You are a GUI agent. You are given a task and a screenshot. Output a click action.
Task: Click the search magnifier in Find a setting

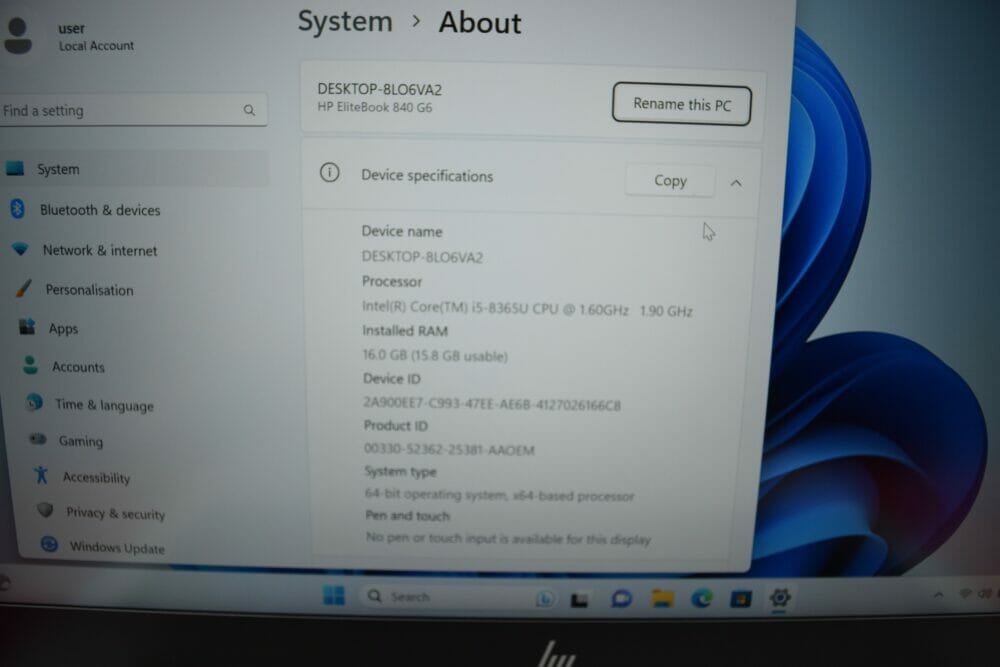tap(249, 110)
